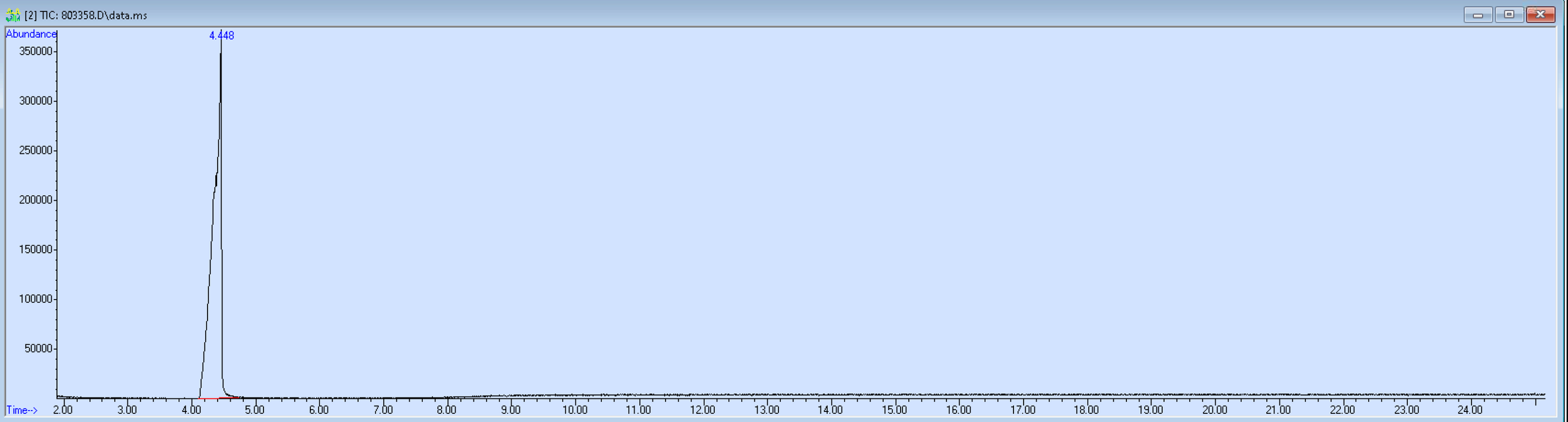Click the 14.00 time axis label

pyautogui.click(x=830, y=410)
